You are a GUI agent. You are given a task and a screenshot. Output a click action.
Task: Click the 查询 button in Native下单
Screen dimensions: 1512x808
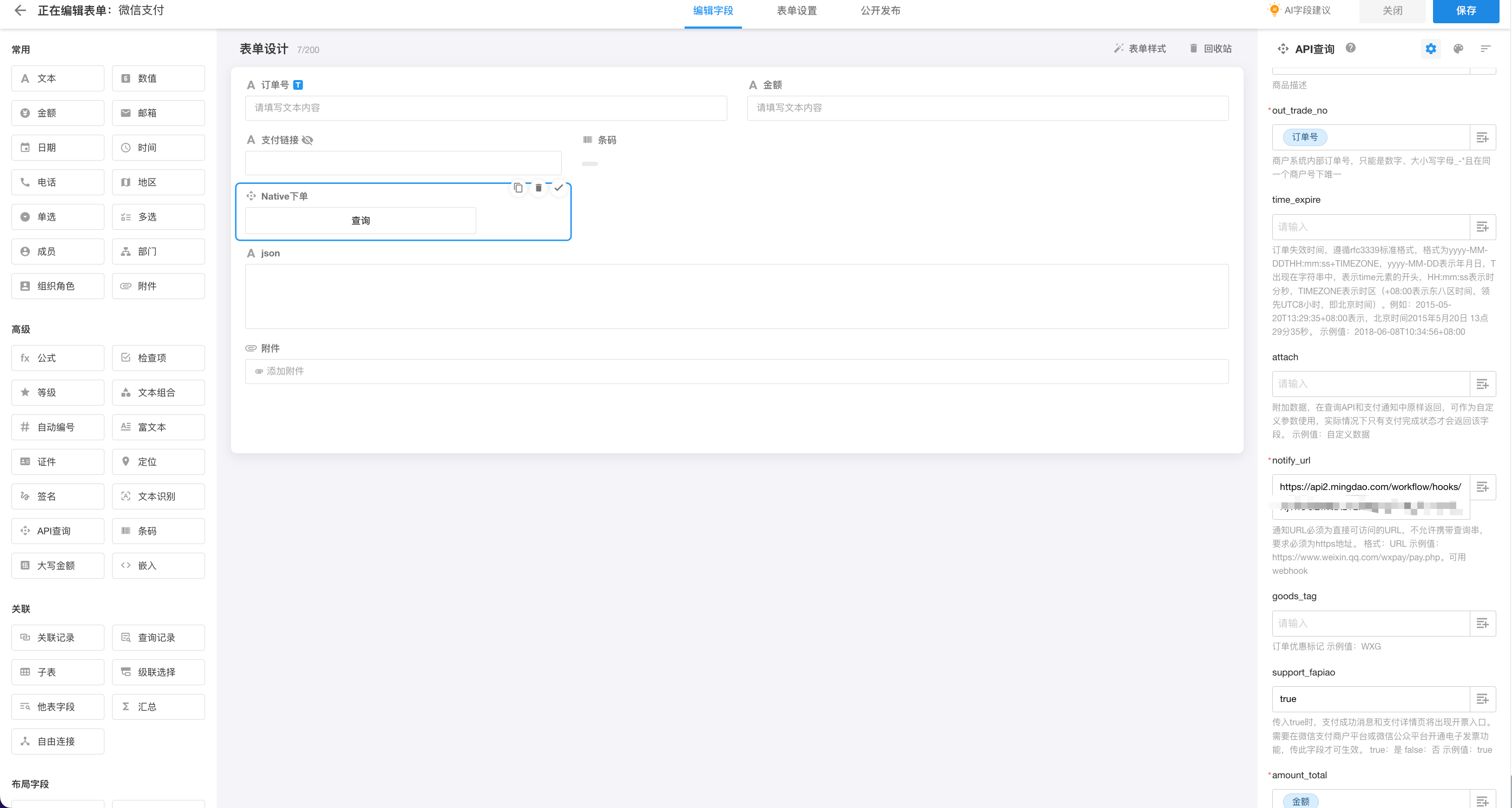(x=360, y=221)
